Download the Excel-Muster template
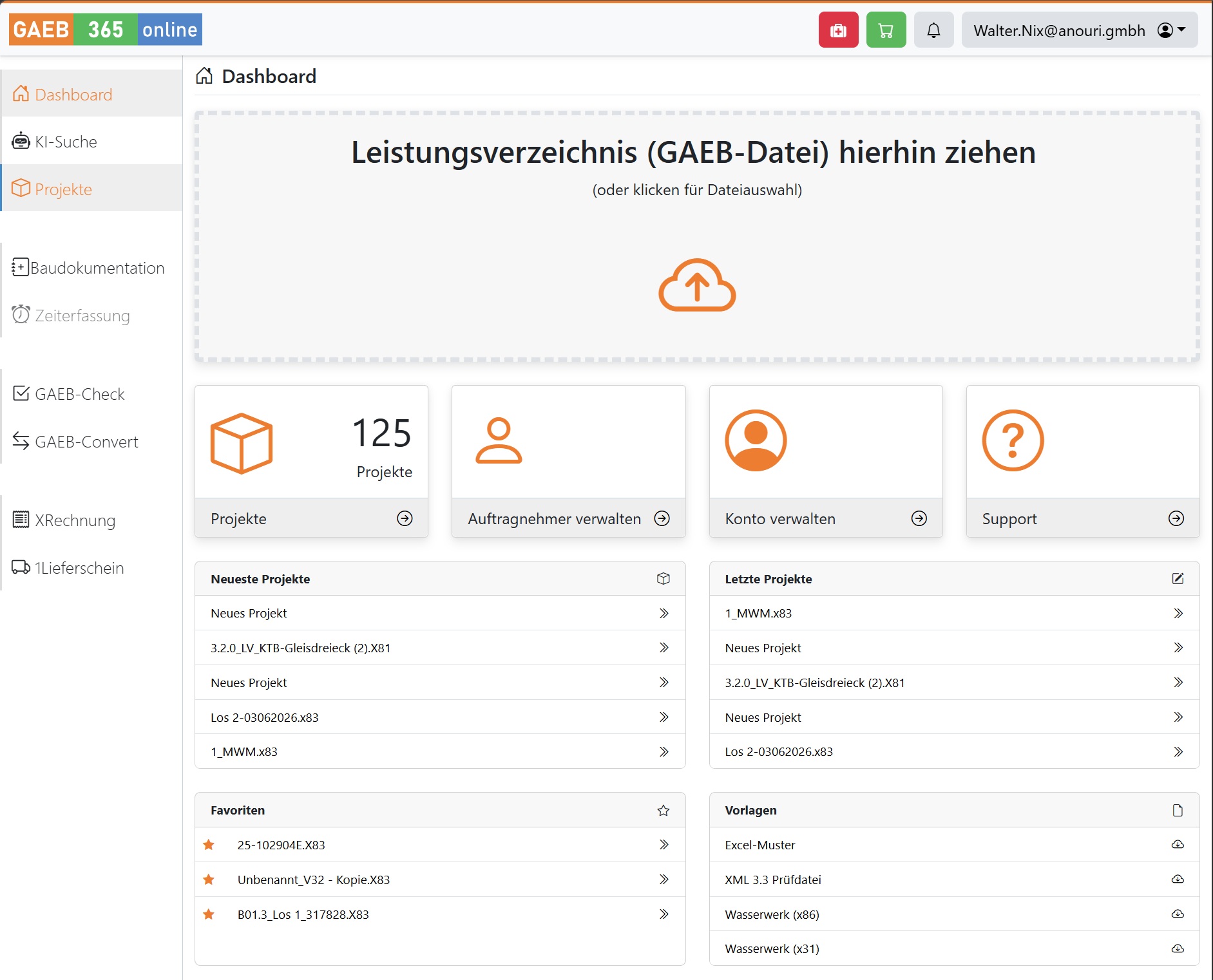The height and width of the screenshot is (980, 1213). (x=1178, y=844)
